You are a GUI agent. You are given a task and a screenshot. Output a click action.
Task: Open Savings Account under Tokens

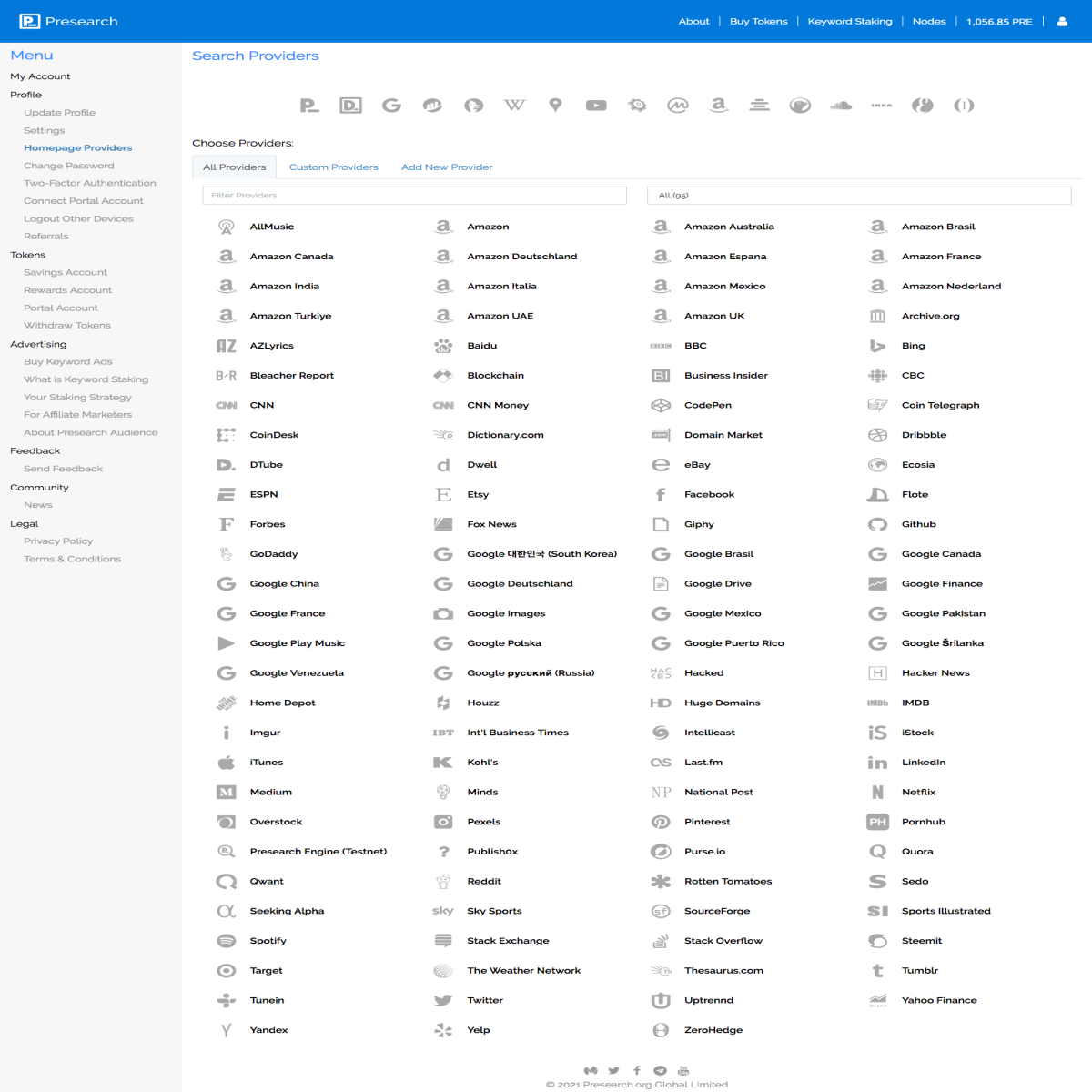66,272
